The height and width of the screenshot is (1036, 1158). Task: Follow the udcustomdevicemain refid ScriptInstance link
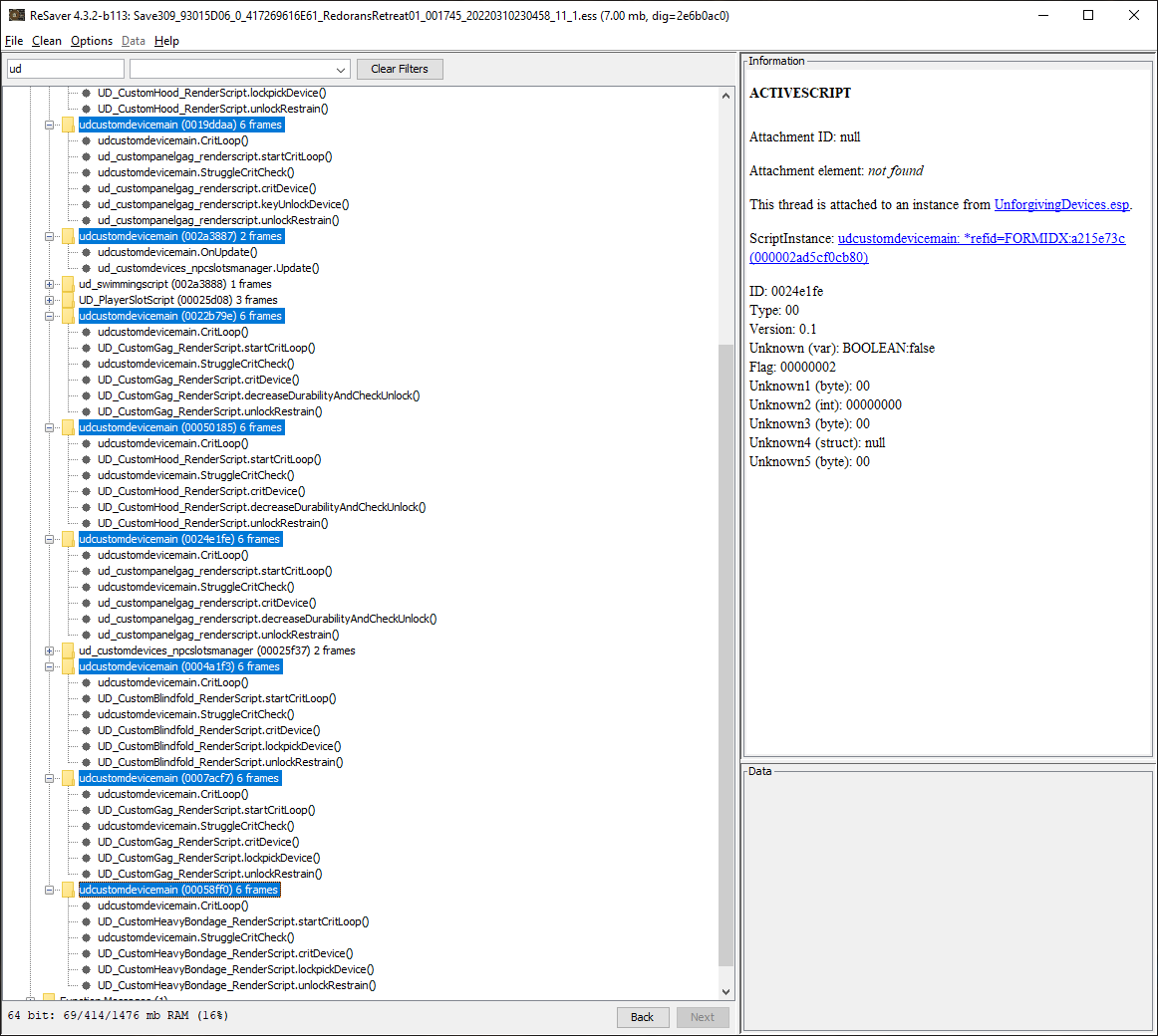coord(938,247)
